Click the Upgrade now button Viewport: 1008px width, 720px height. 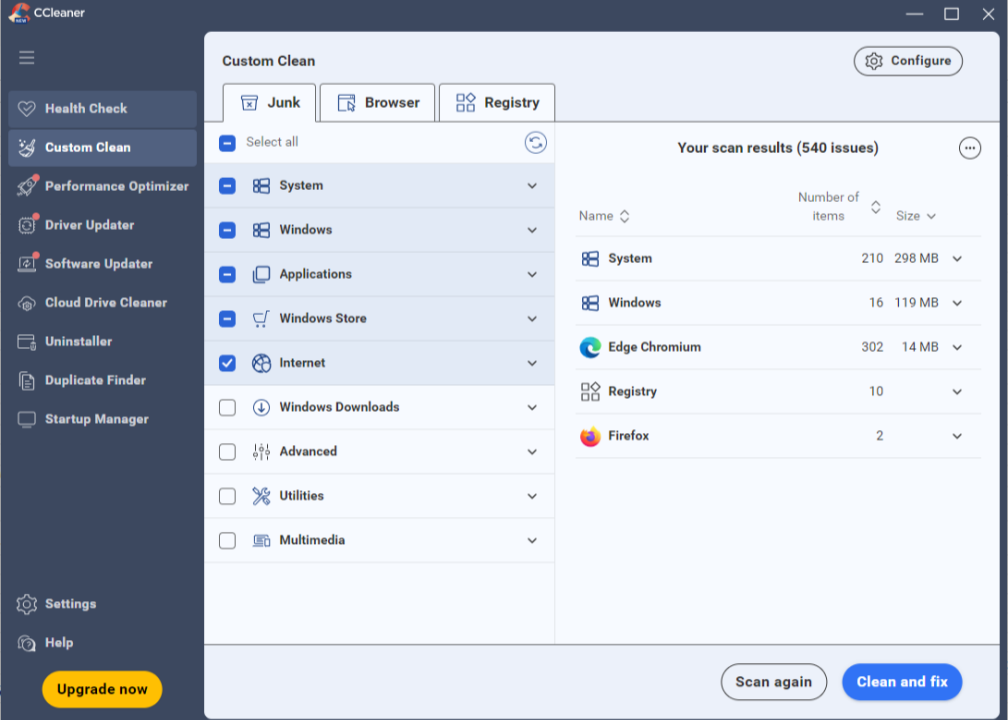102,689
